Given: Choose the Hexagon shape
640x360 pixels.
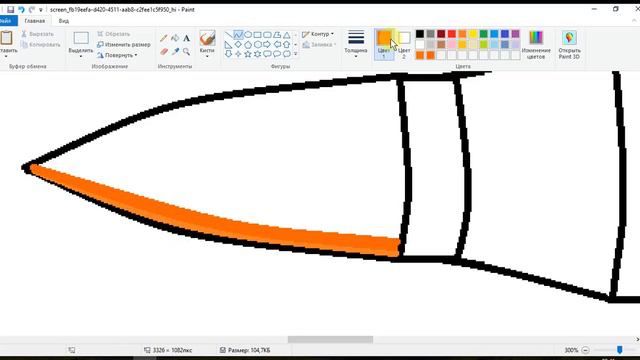Looking at the screenshot, I should pyautogui.click(x=258, y=44).
